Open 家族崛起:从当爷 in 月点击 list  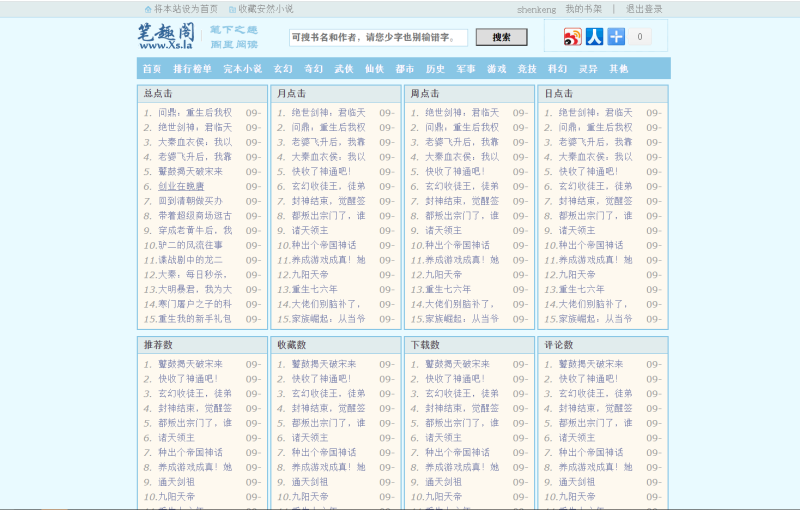pos(329,319)
